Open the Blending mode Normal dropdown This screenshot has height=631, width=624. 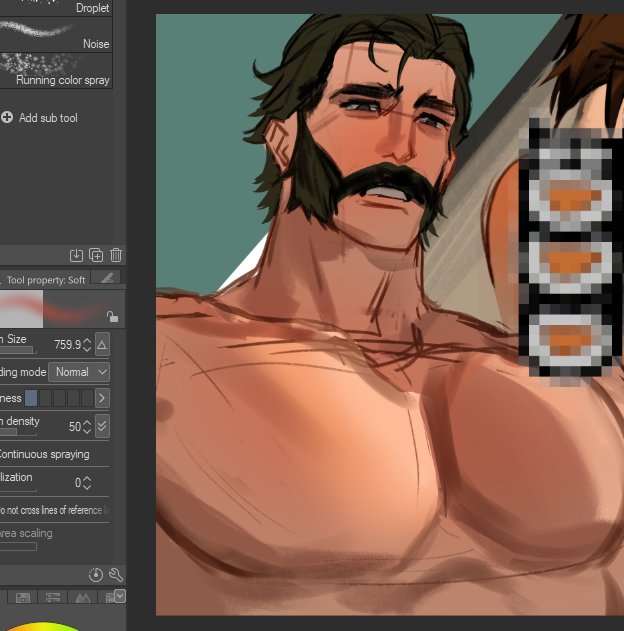[x=79, y=372]
